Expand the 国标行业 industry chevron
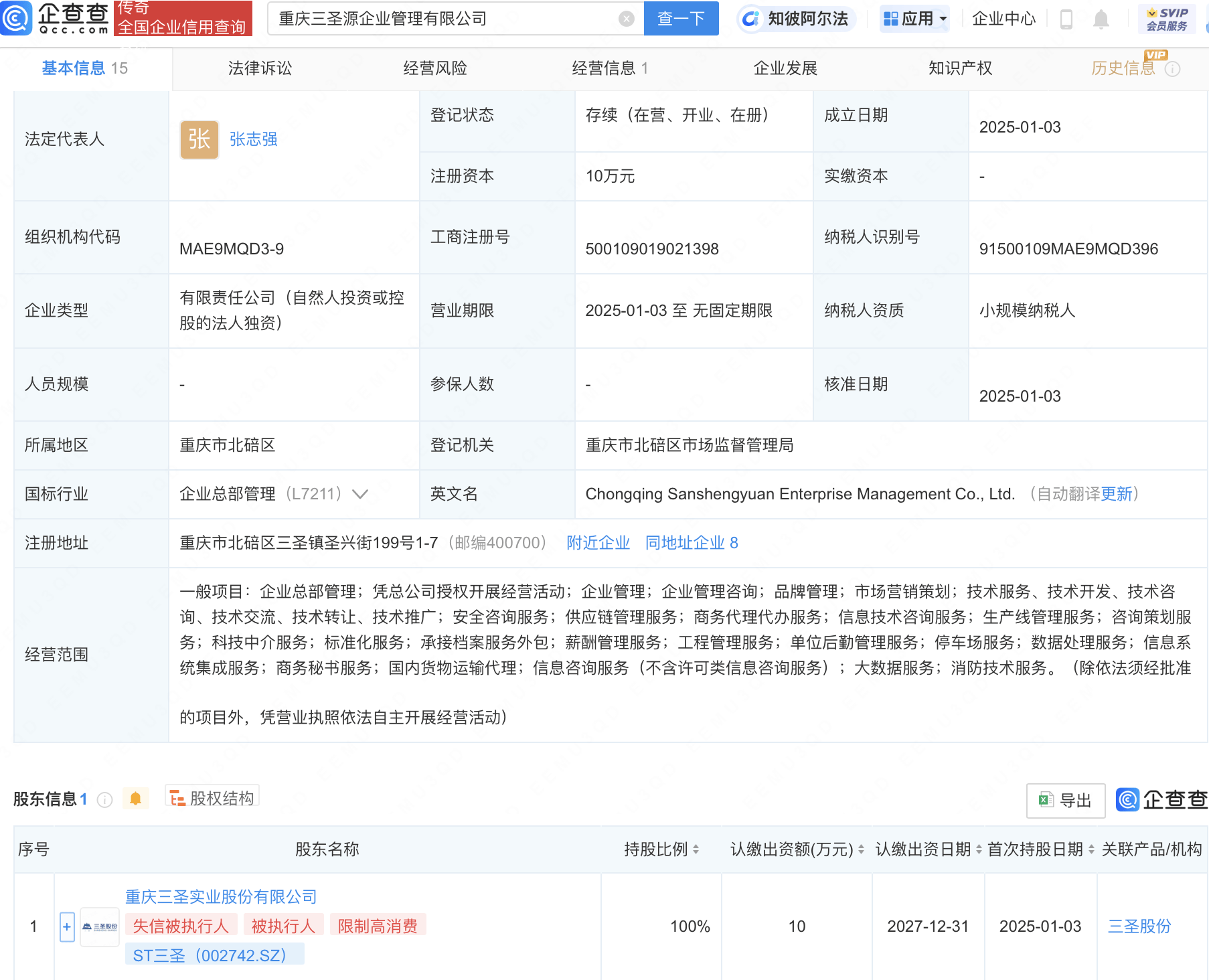 click(360, 494)
